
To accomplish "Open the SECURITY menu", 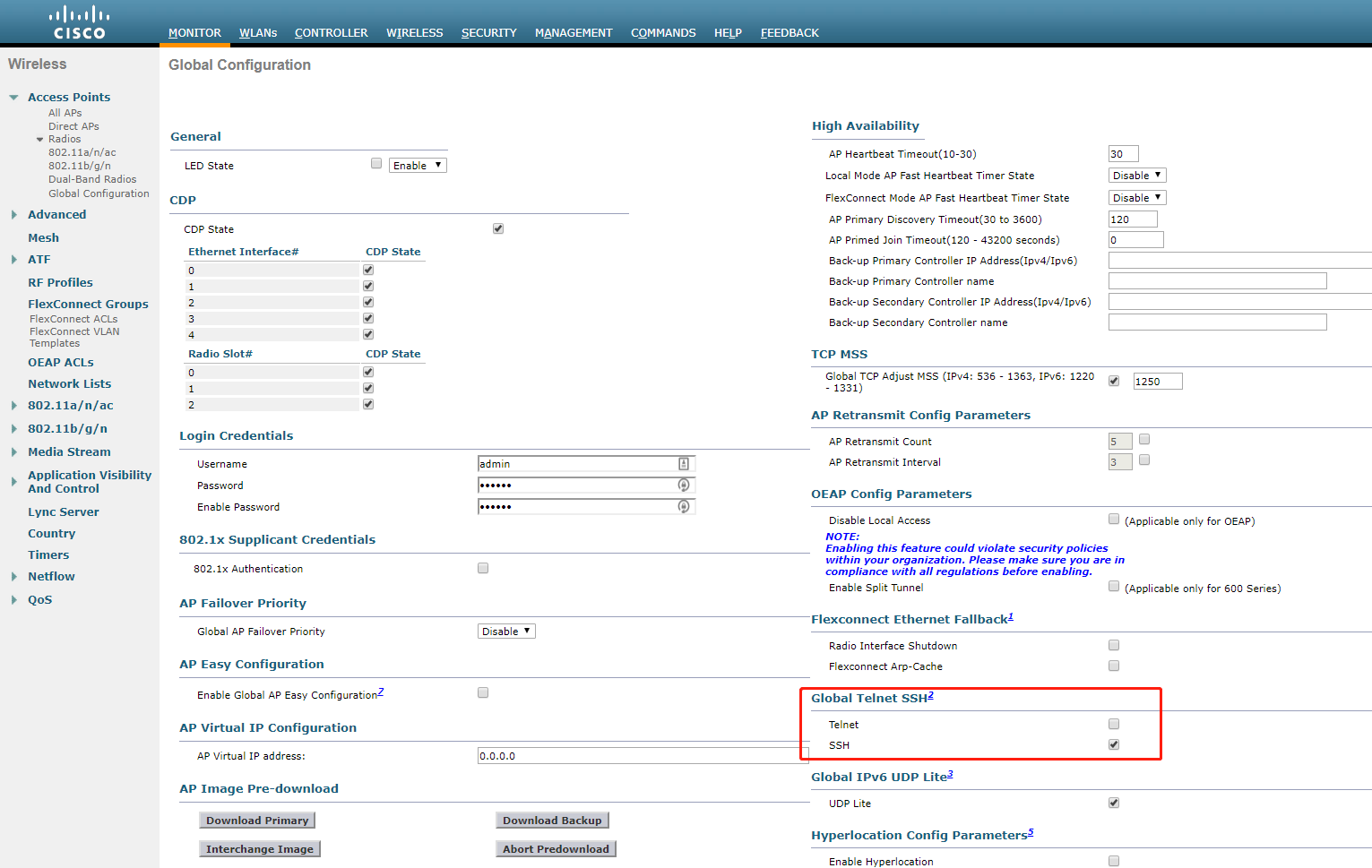I will tap(488, 32).
